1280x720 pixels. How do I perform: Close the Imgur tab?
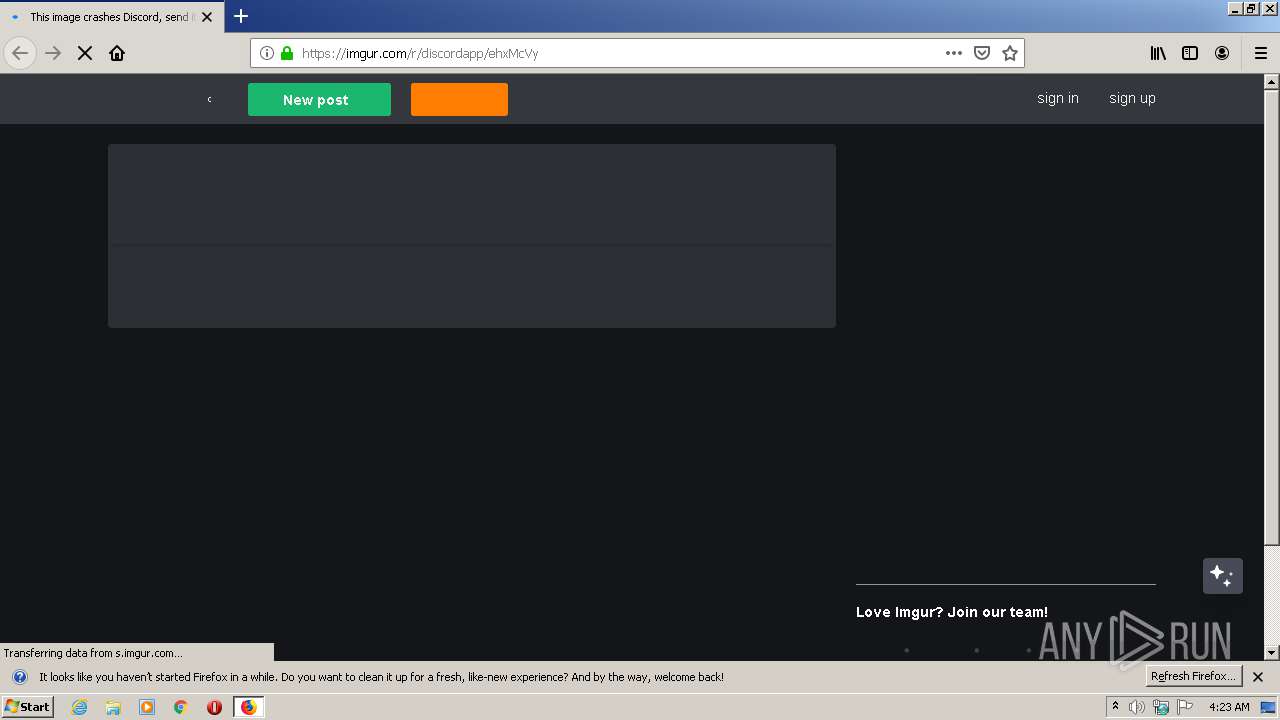pyautogui.click(x=207, y=17)
